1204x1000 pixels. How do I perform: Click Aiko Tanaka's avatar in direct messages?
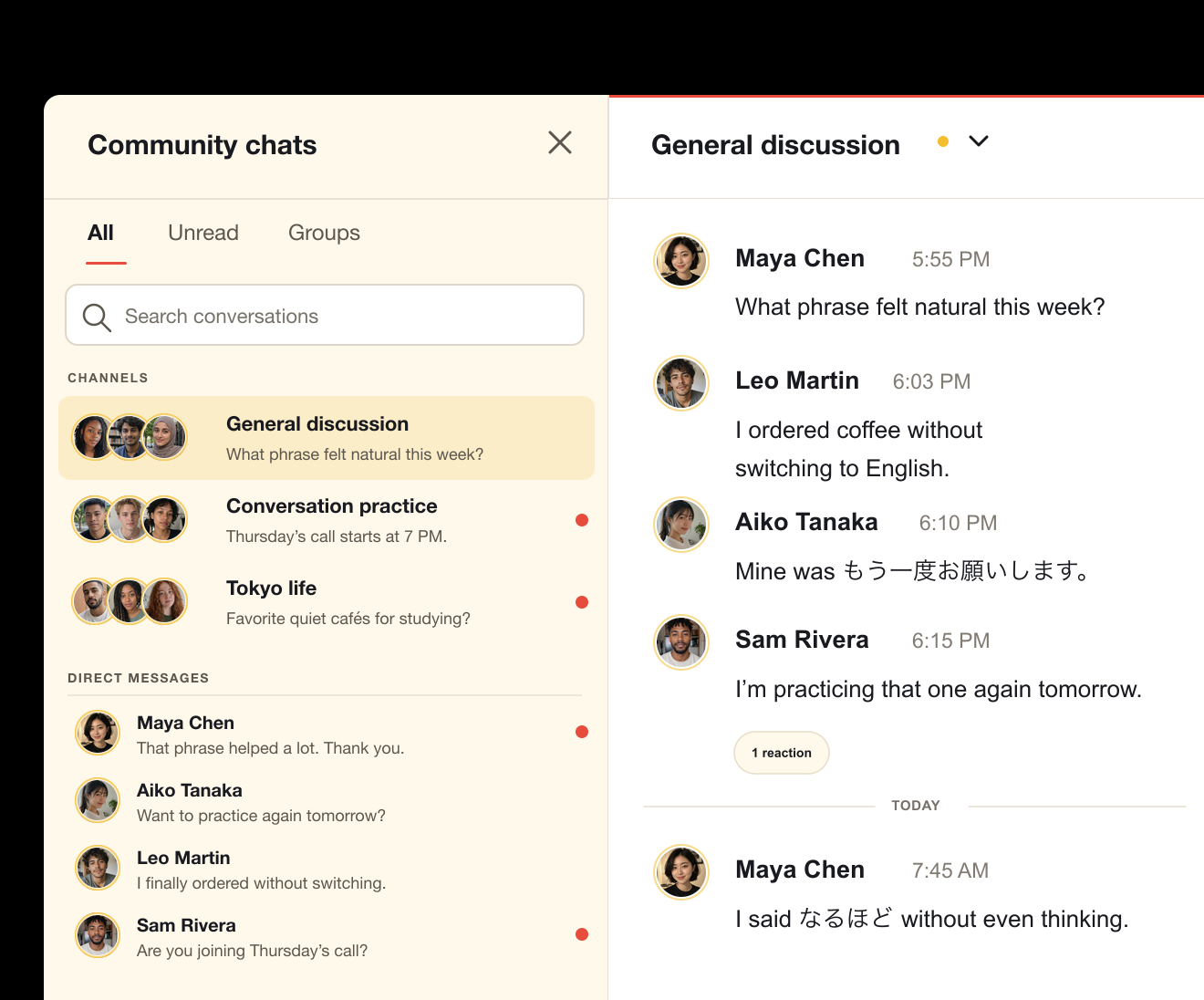(98, 800)
